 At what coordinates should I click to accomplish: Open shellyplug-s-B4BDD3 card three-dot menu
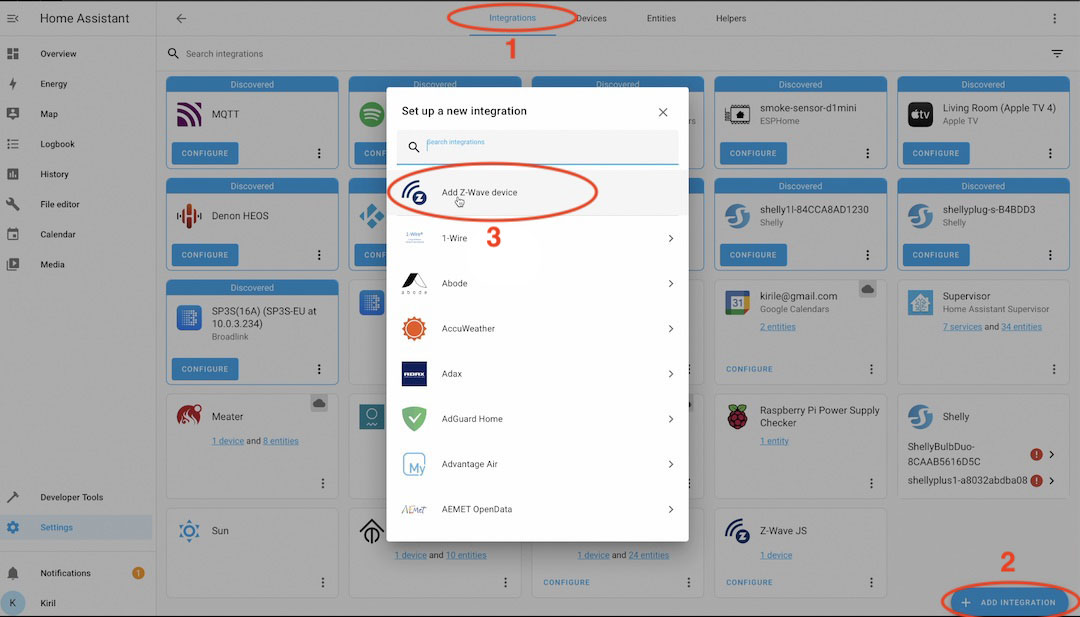[x=1050, y=255]
